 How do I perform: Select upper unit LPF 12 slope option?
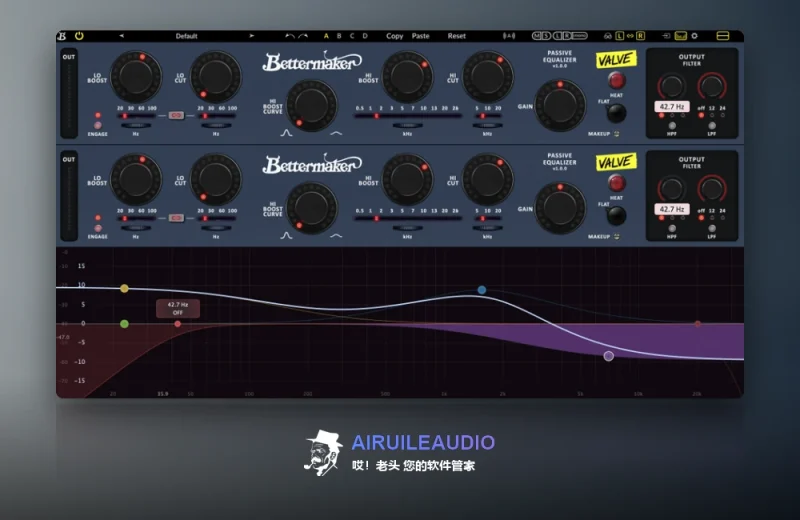(x=712, y=115)
